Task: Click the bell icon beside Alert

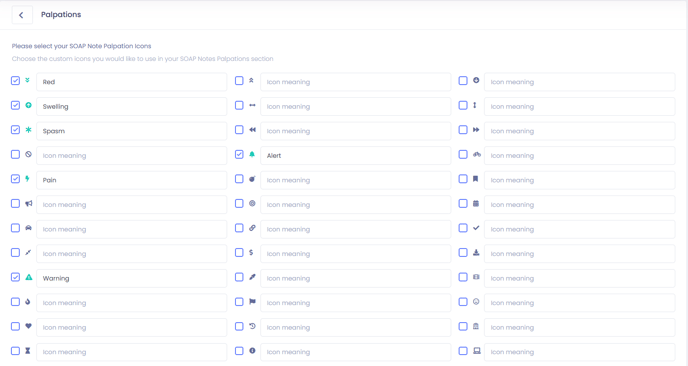Action: click(x=252, y=154)
